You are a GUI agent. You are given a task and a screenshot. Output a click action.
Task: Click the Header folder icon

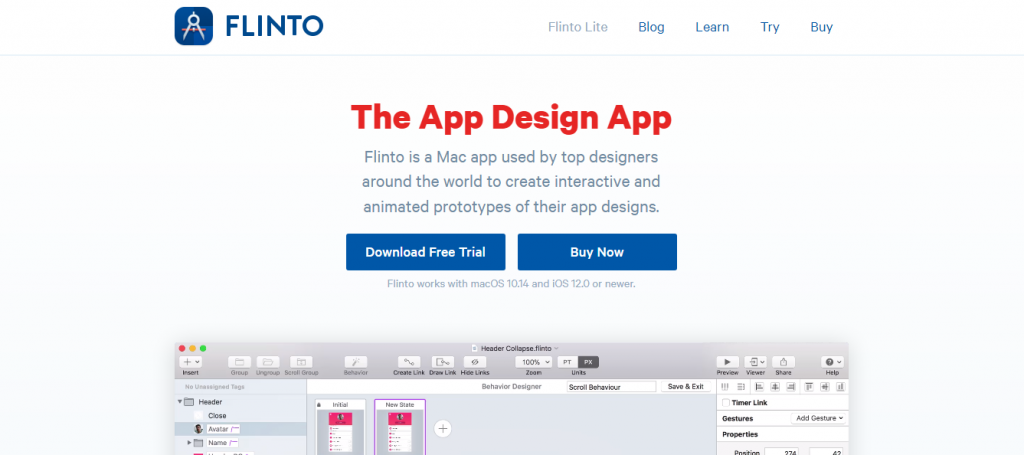point(189,402)
